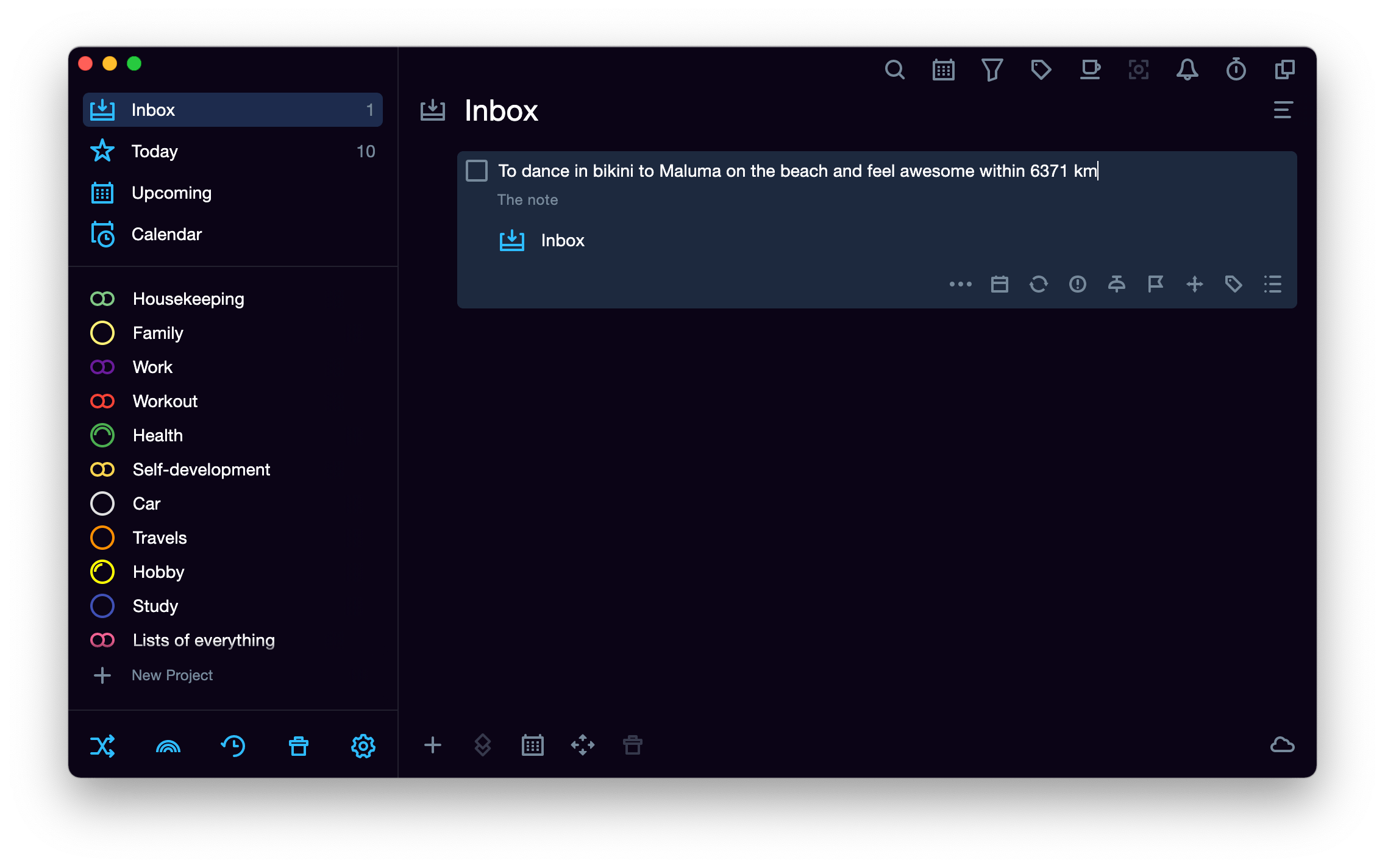
Task: Flag the task with the flag icon
Action: tap(1156, 284)
